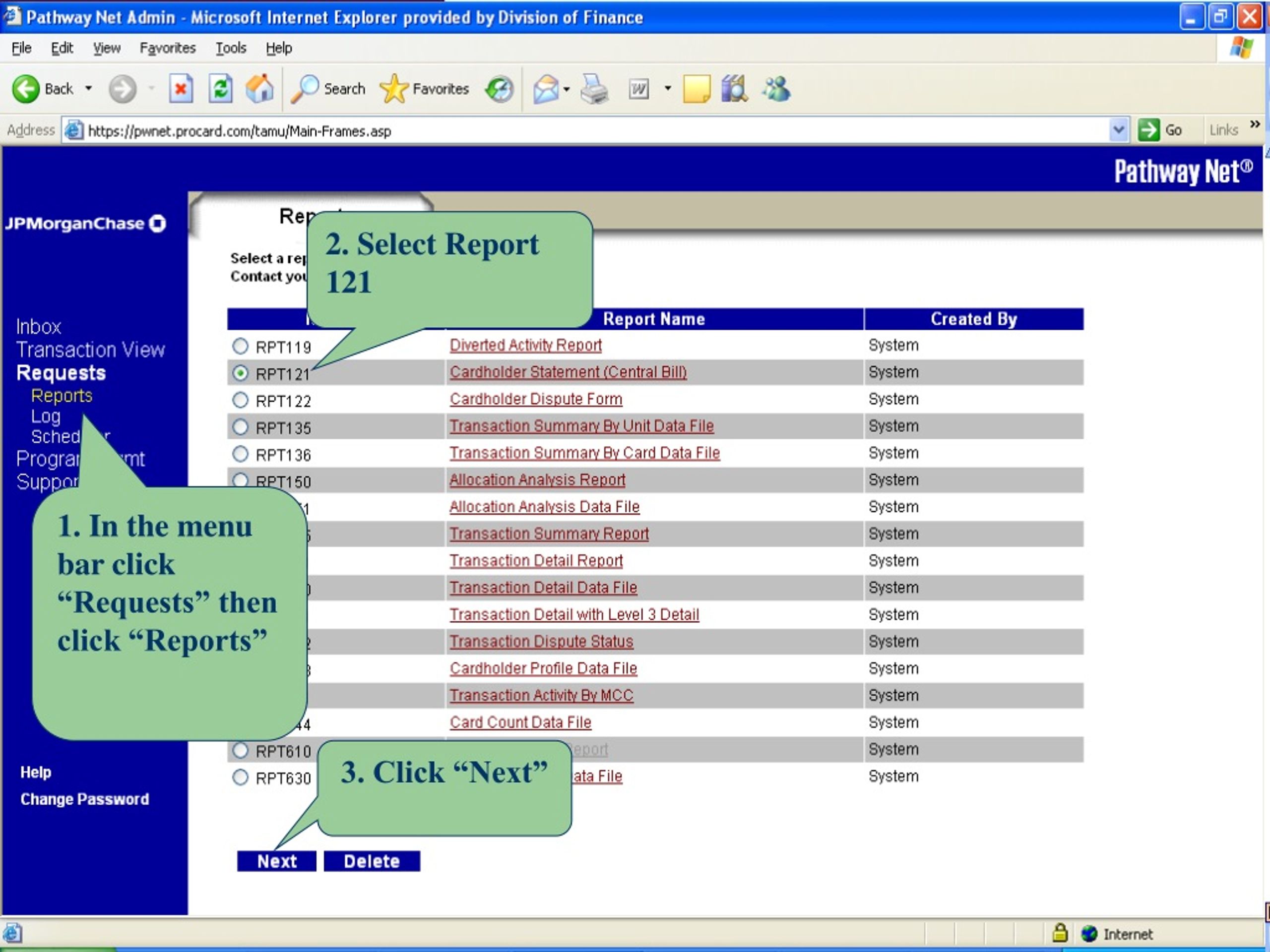Open Cardholder Statement (Central Bill) link
Viewport: 1270px width, 952px height.
(568, 372)
